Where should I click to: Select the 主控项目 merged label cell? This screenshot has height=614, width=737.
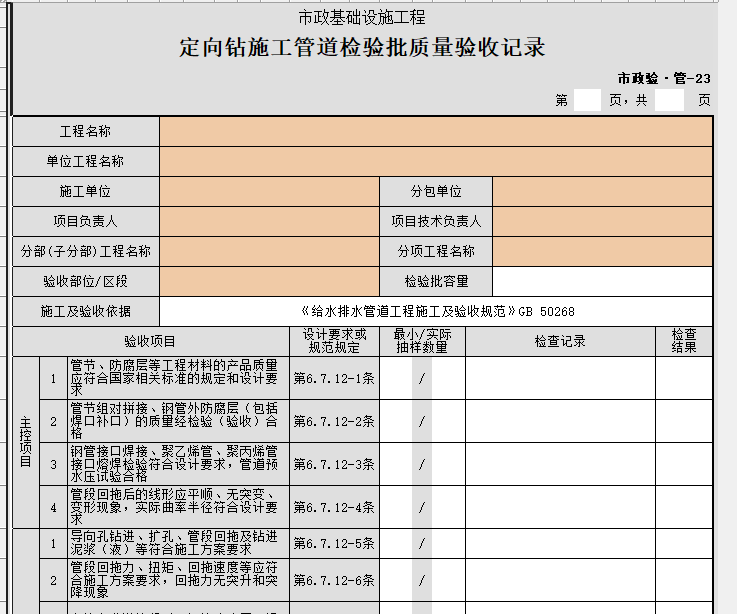(25, 443)
